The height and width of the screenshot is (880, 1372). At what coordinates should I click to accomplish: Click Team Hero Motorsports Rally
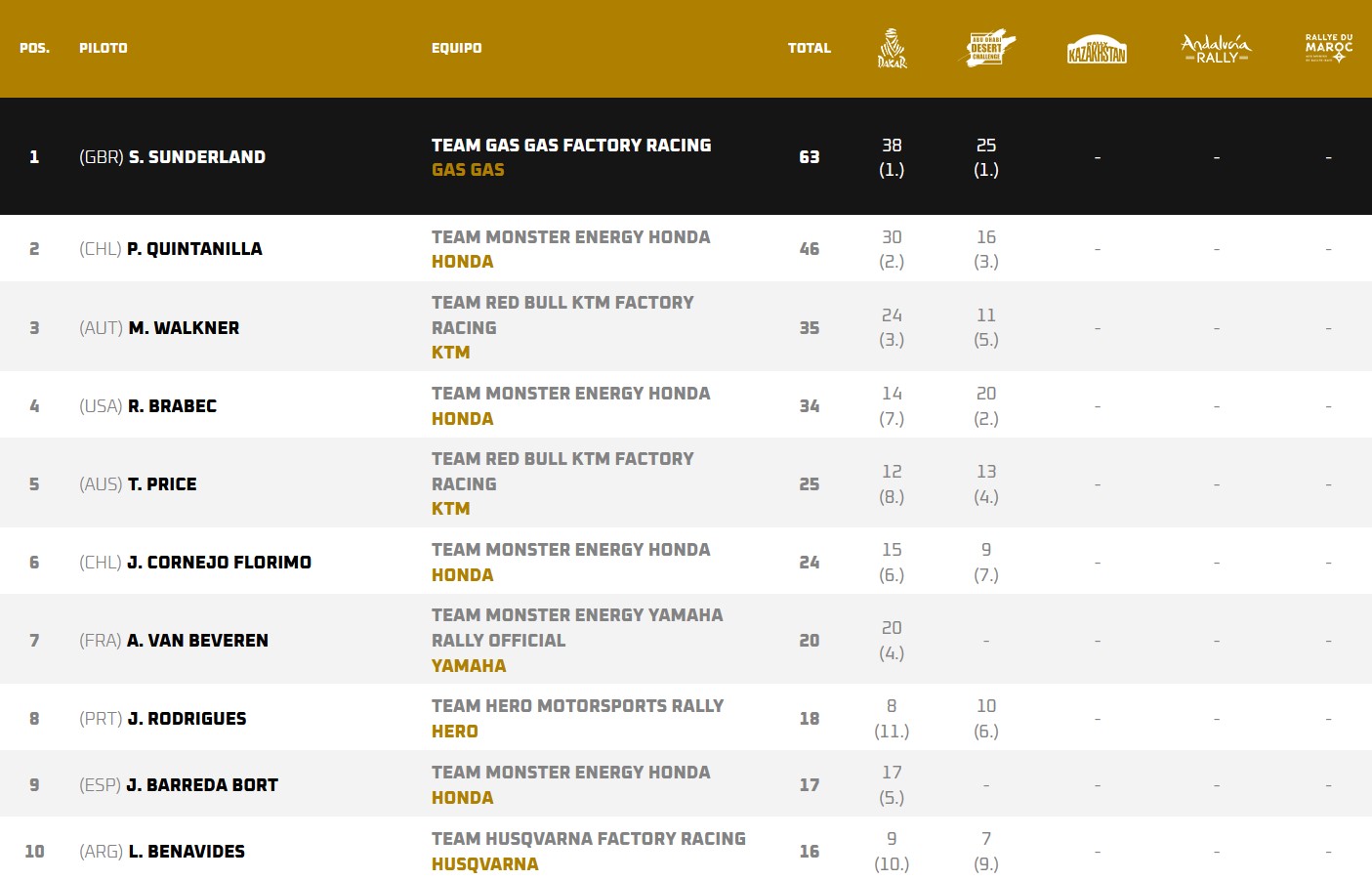[x=577, y=705]
